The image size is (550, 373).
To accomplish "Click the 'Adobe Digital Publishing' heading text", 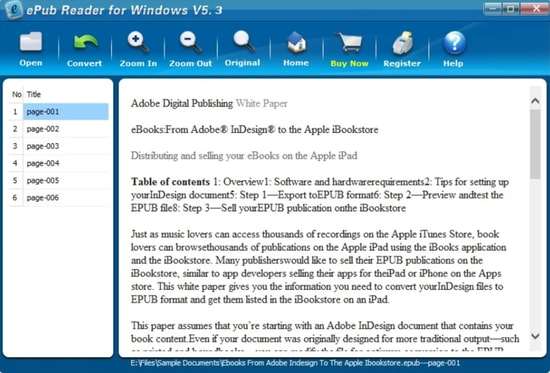I will [182, 104].
